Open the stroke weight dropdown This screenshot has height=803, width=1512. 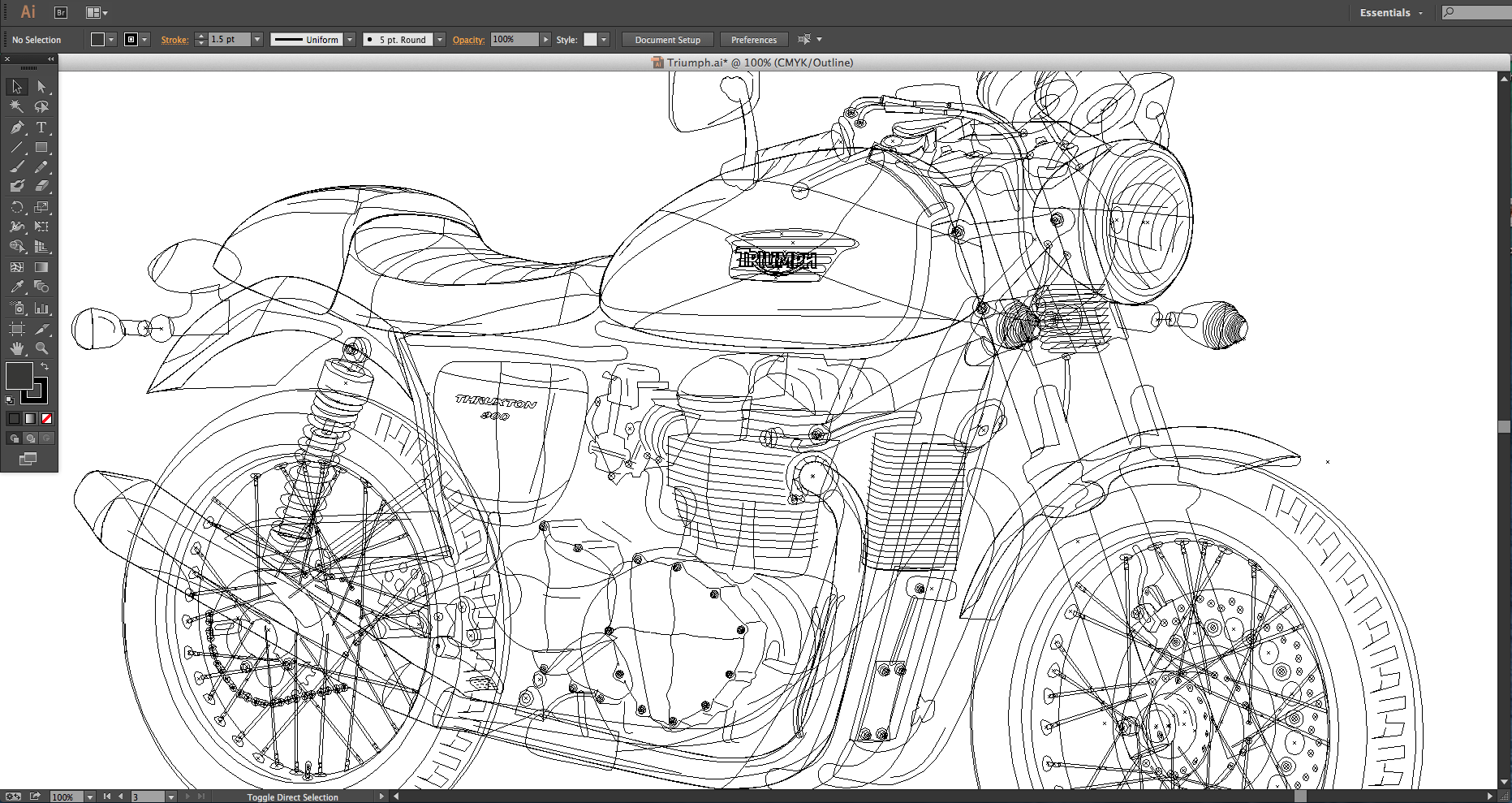(256, 39)
